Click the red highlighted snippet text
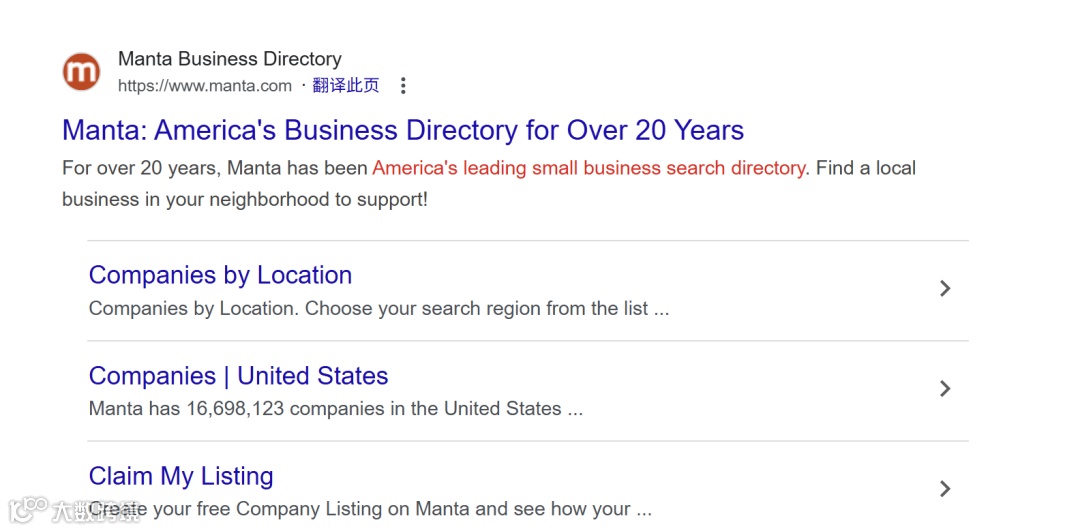 (x=589, y=168)
